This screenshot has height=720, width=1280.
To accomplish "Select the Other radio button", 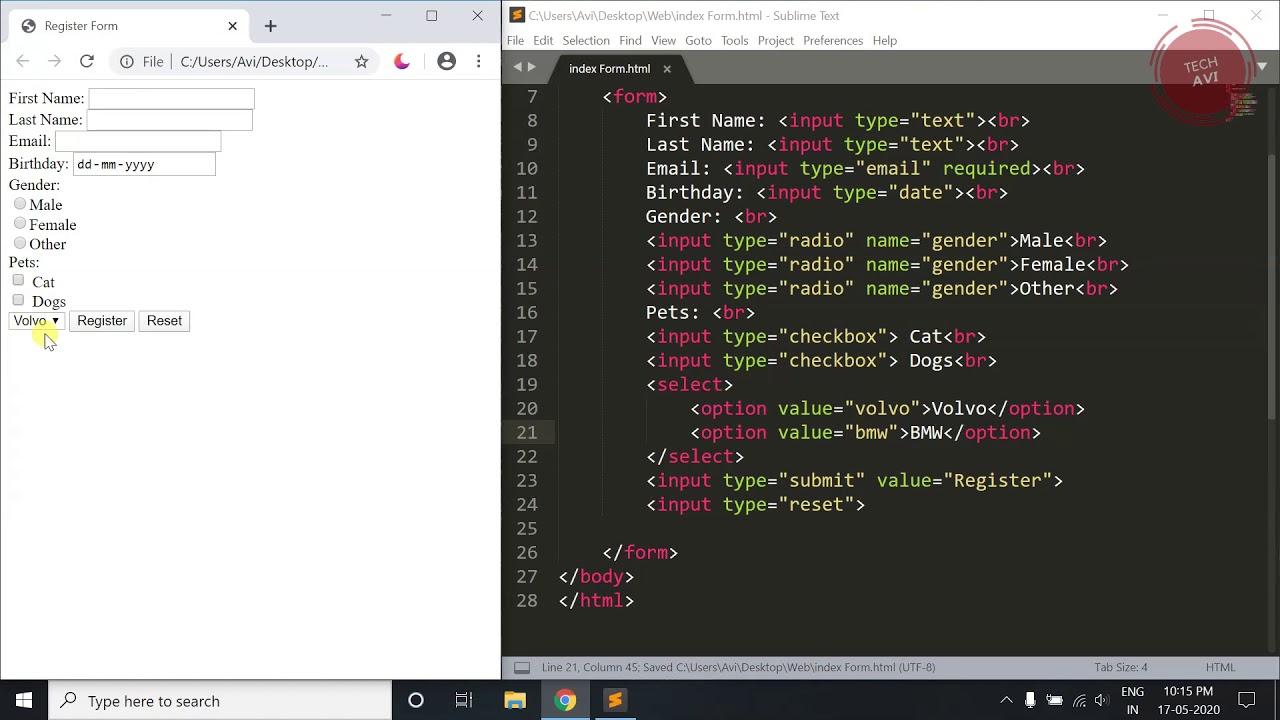I will (20, 243).
